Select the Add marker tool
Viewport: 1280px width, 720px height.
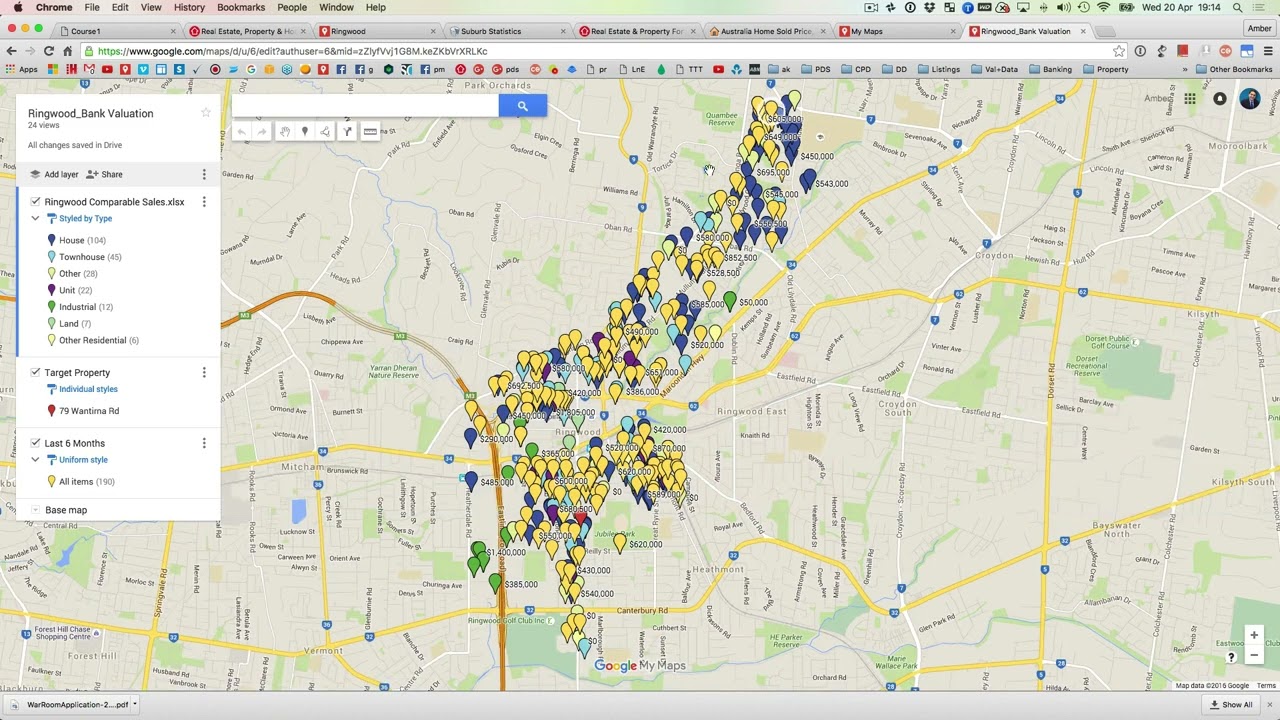pos(305,132)
